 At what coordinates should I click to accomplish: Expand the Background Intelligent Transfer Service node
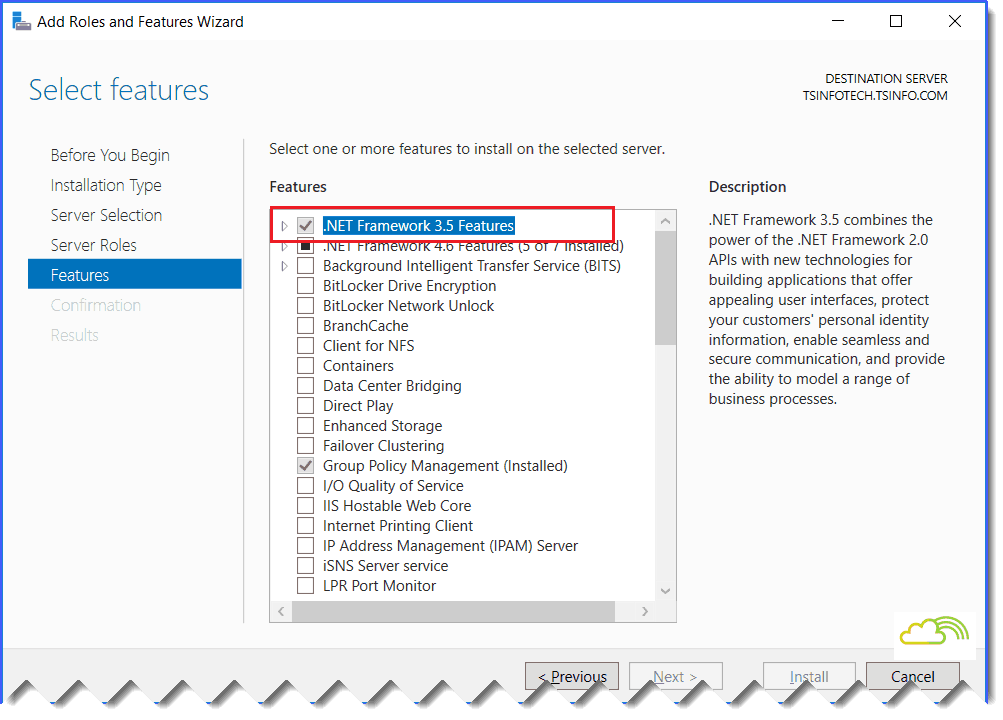coord(283,265)
